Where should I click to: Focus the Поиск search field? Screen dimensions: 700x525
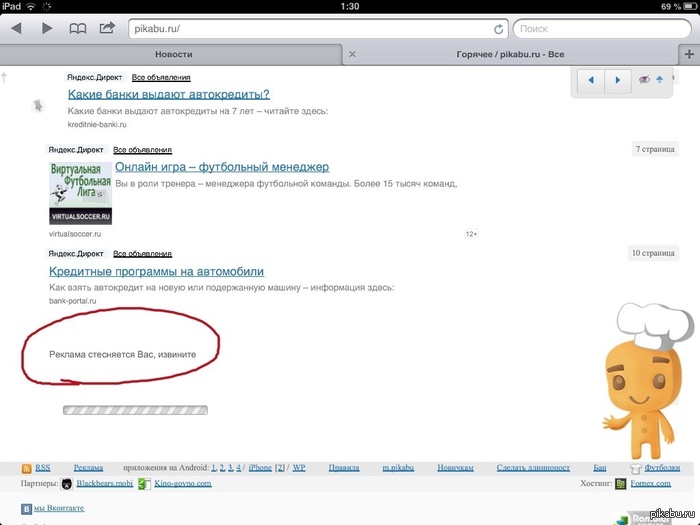(x=602, y=29)
